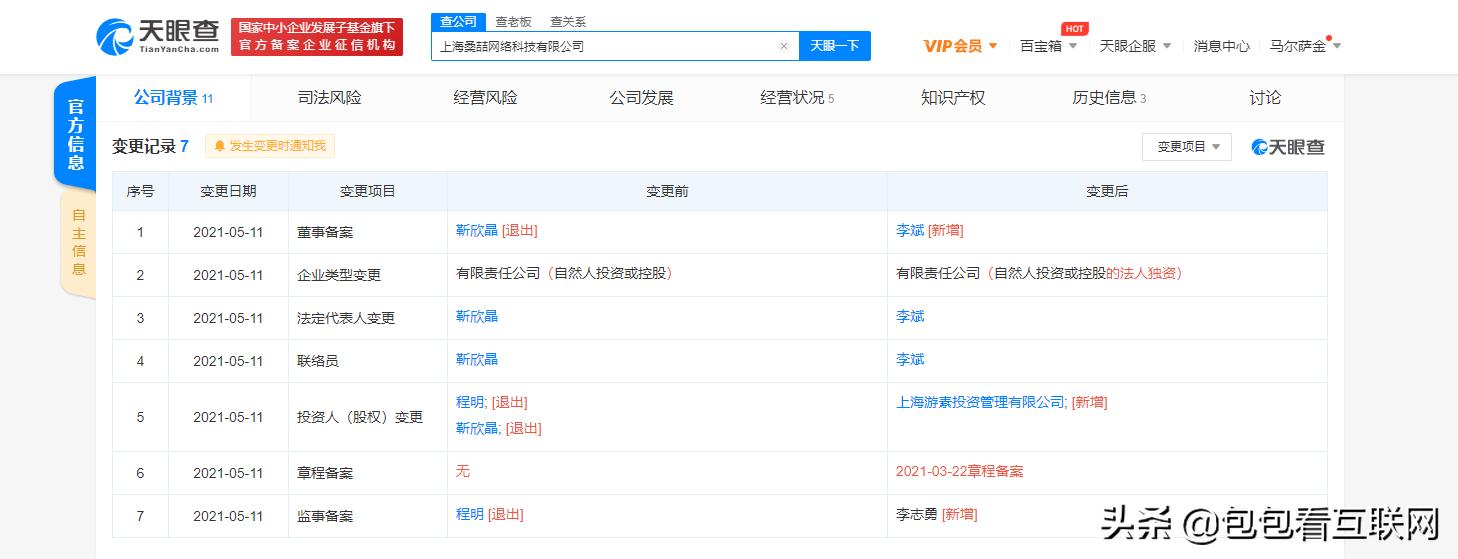Switch to the 经营状况 tab
The image size is (1458, 559).
pyautogui.click(x=797, y=98)
